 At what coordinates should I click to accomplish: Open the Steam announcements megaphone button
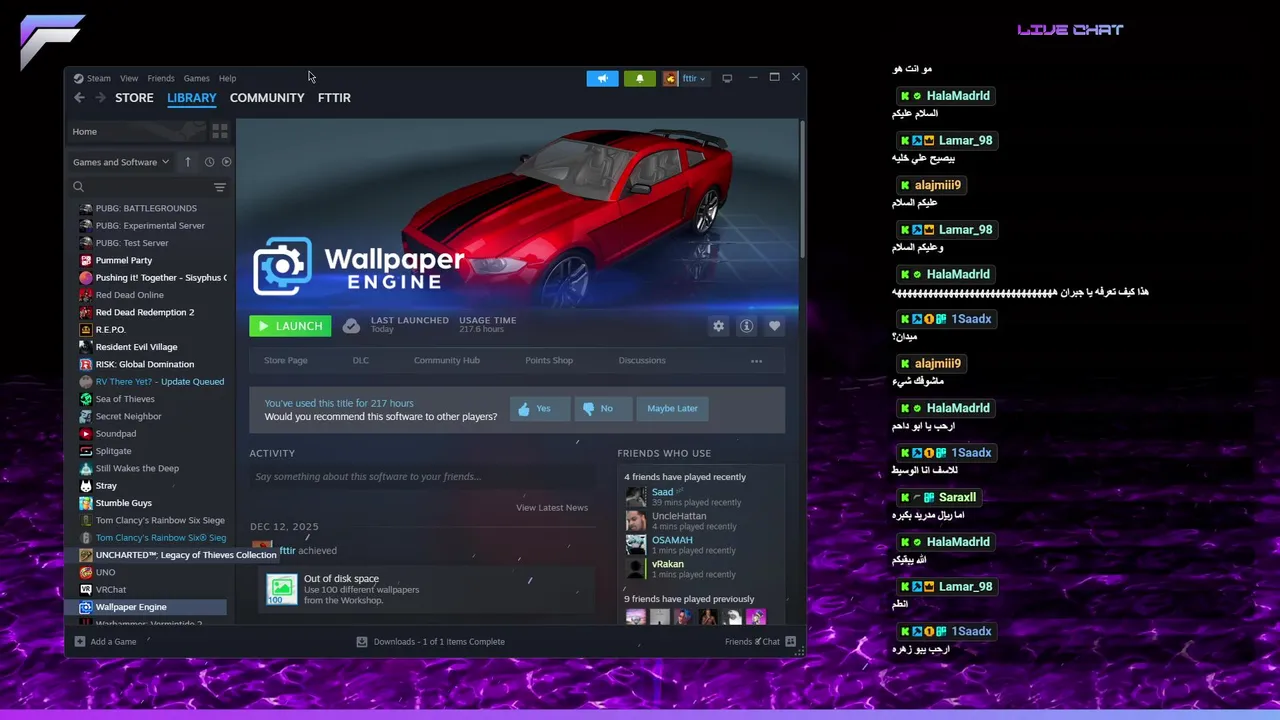[602, 78]
